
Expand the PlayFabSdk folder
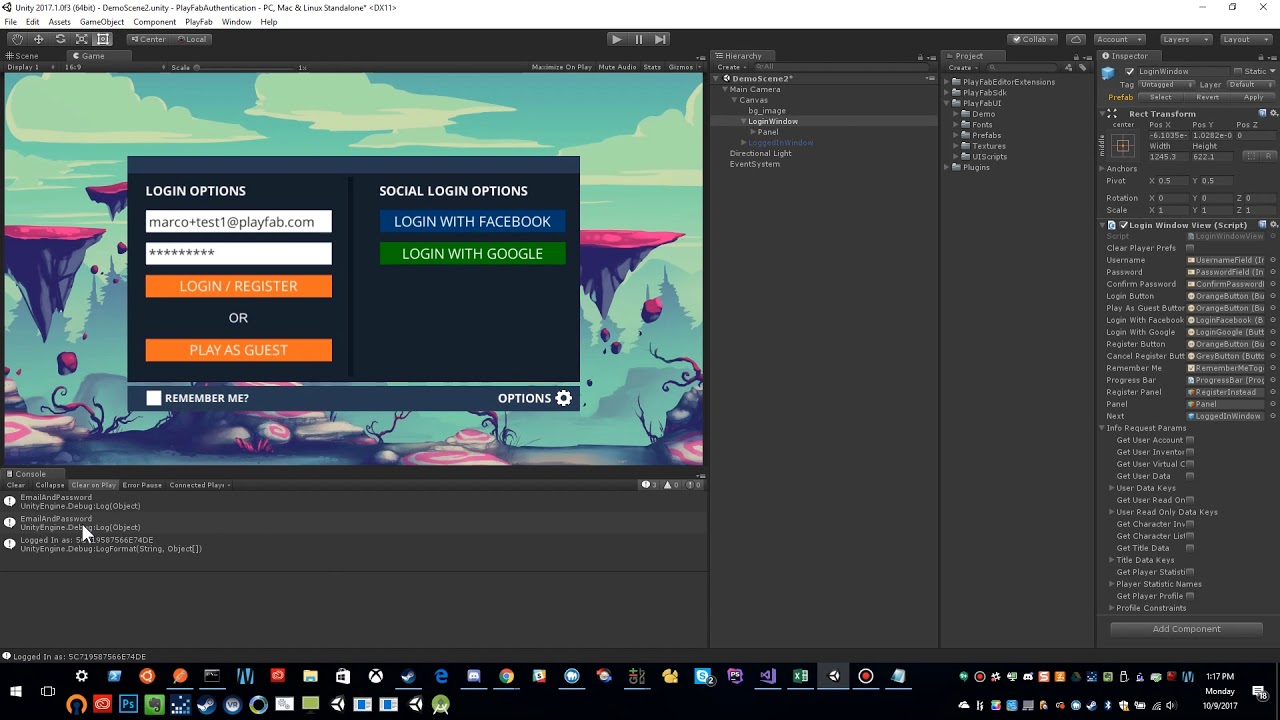click(946, 93)
